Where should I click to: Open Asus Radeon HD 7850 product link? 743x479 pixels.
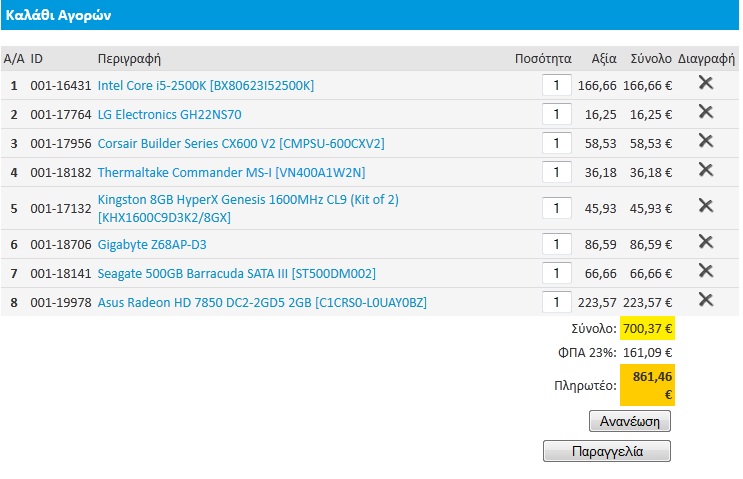pyautogui.click(x=262, y=303)
